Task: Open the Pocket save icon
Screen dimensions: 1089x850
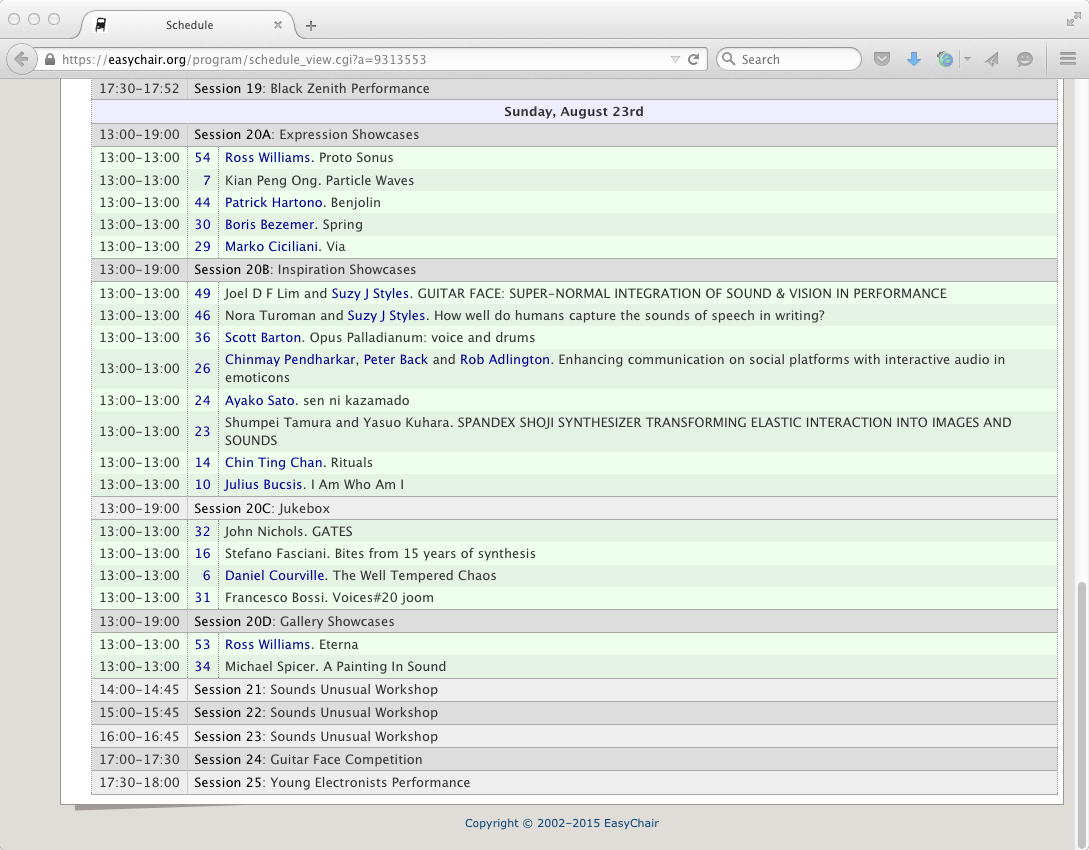Action: (882, 59)
